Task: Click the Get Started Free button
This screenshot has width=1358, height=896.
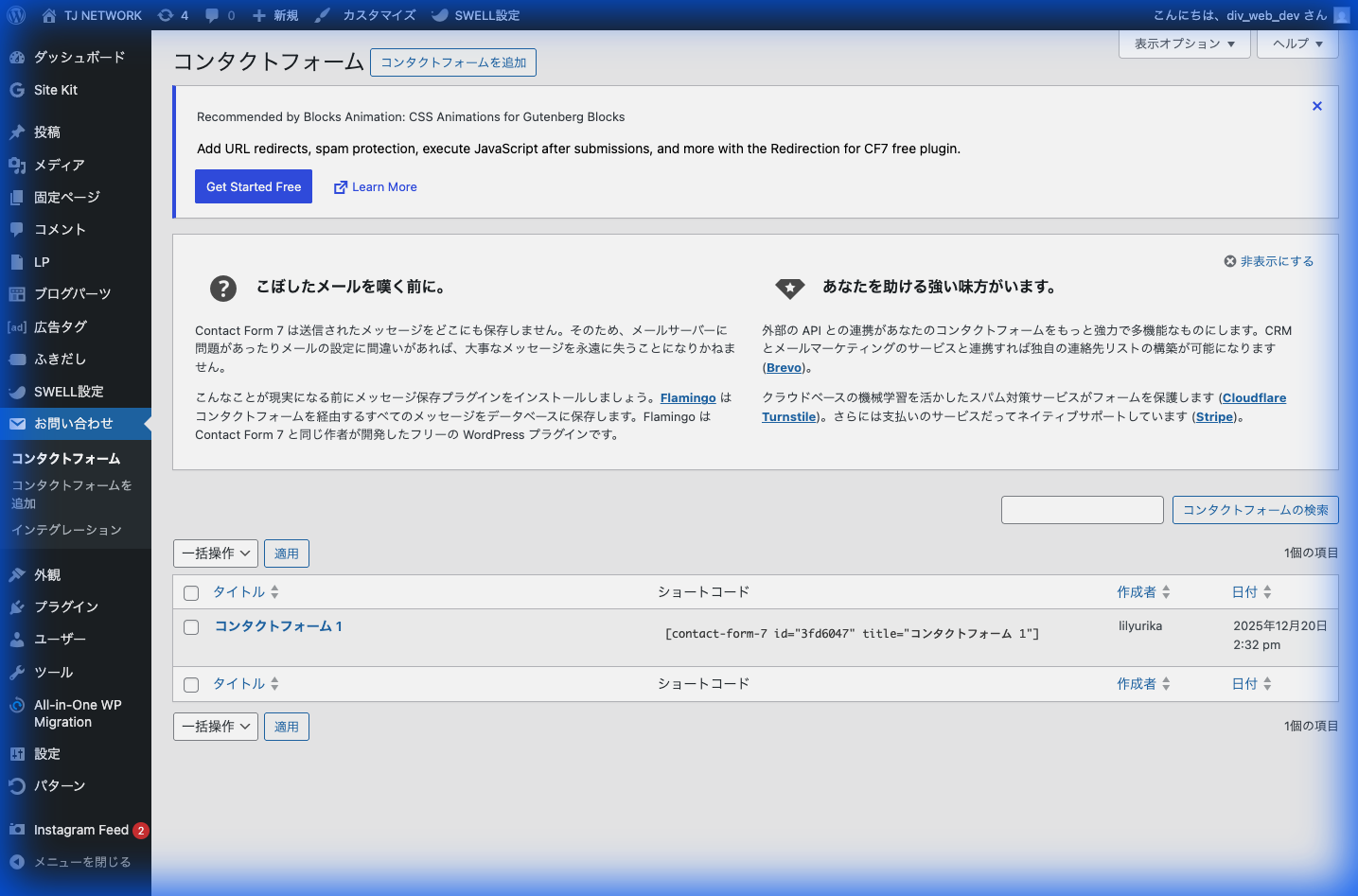Action: (x=253, y=186)
